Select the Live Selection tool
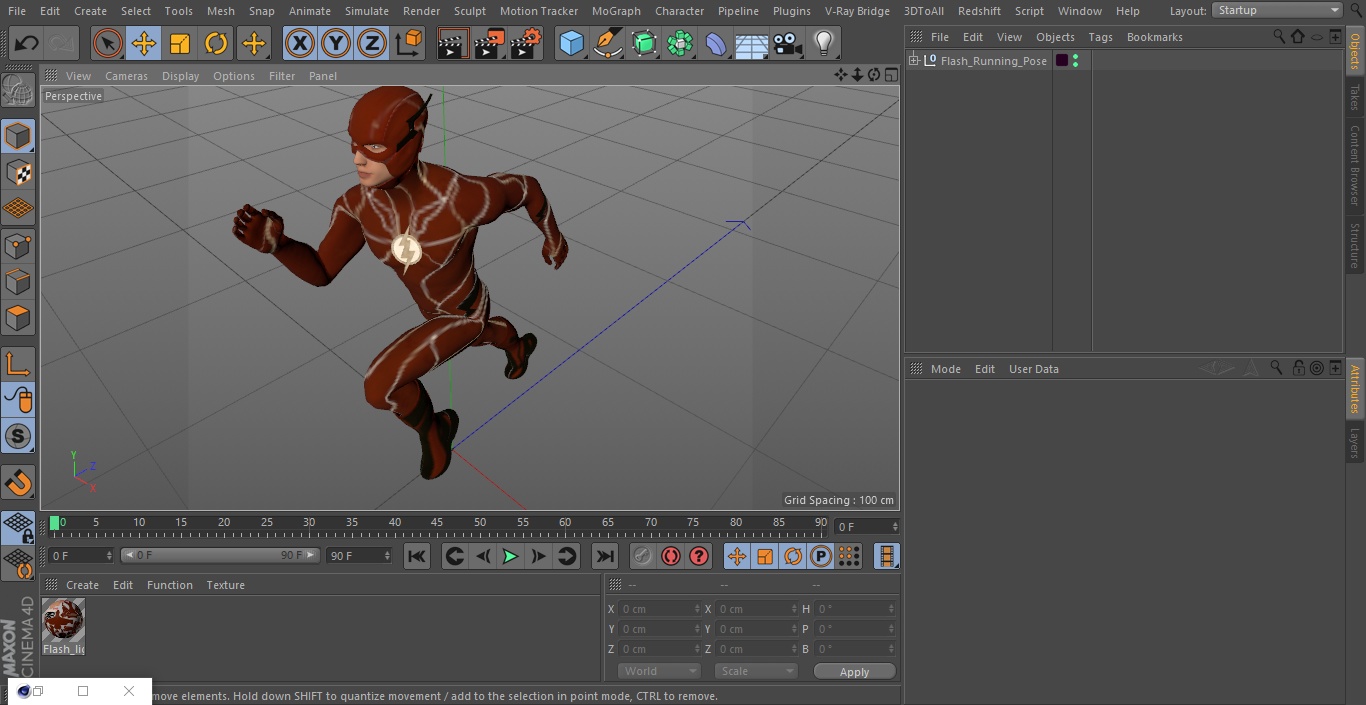The height and width of the screenshot is (705, 1366). tap(108, 43)
